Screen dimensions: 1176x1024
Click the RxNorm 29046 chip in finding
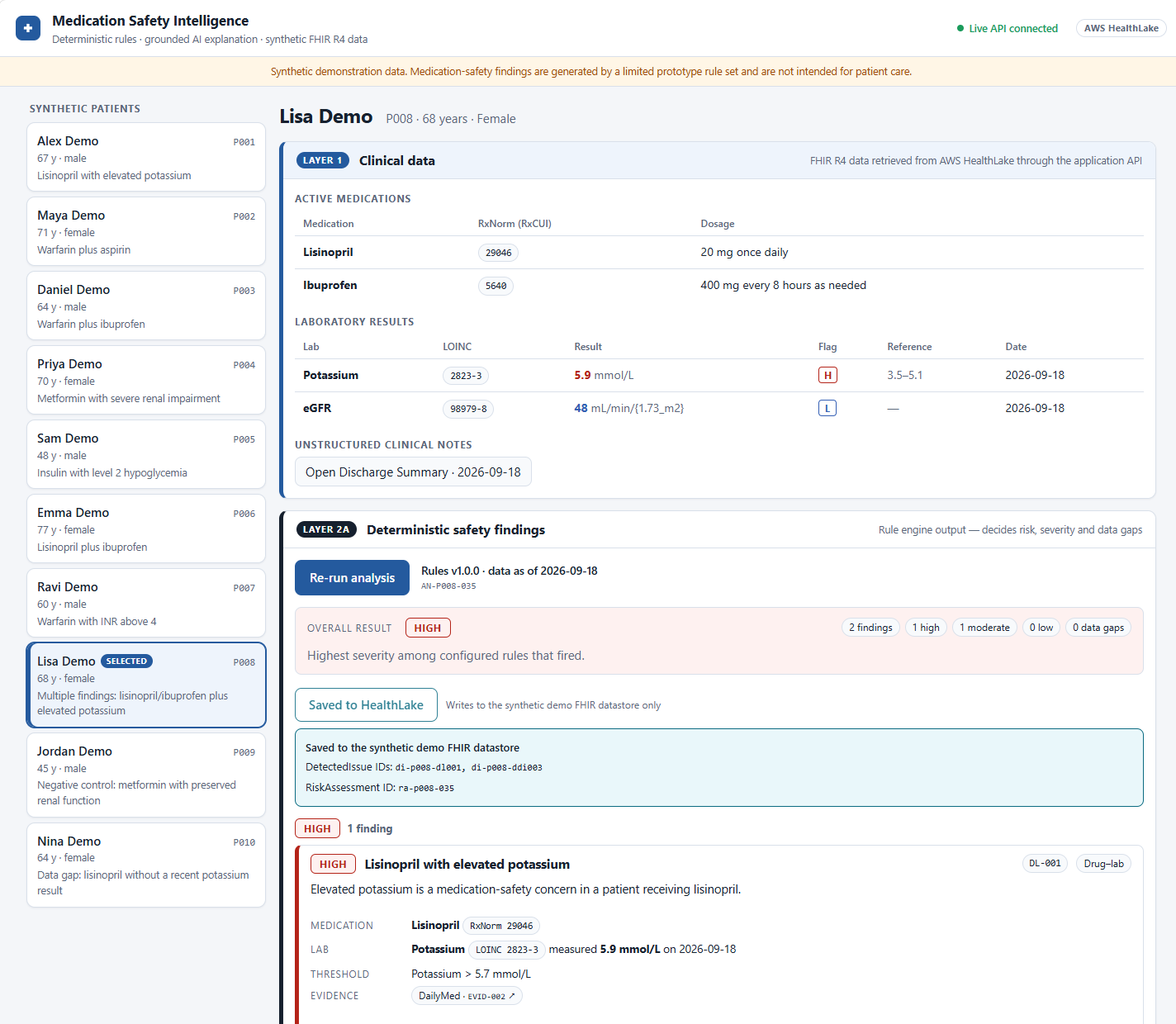click(x=501, y=926)
